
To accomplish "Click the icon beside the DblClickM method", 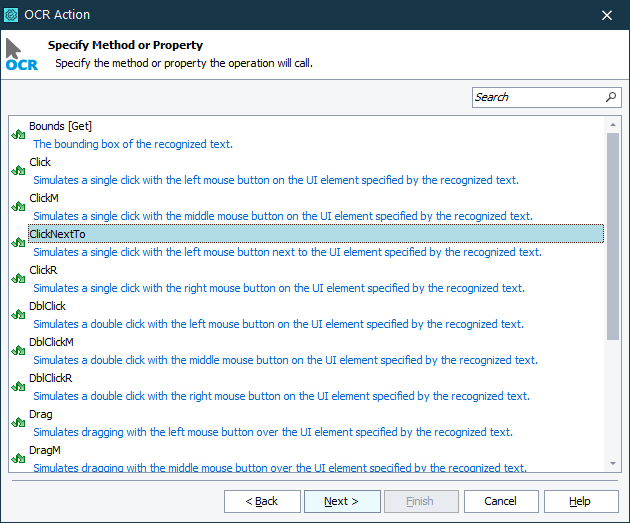I will (18, 350).
